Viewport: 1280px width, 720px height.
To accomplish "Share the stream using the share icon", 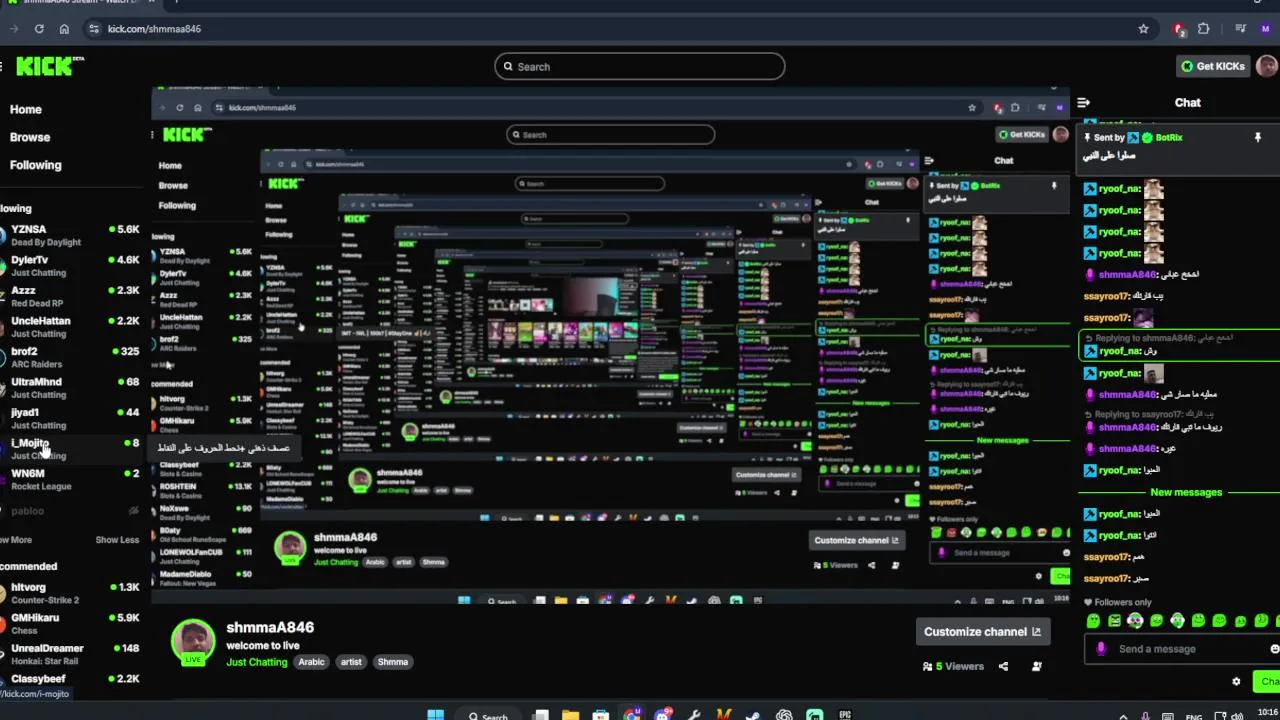I will coord(1003,666).
